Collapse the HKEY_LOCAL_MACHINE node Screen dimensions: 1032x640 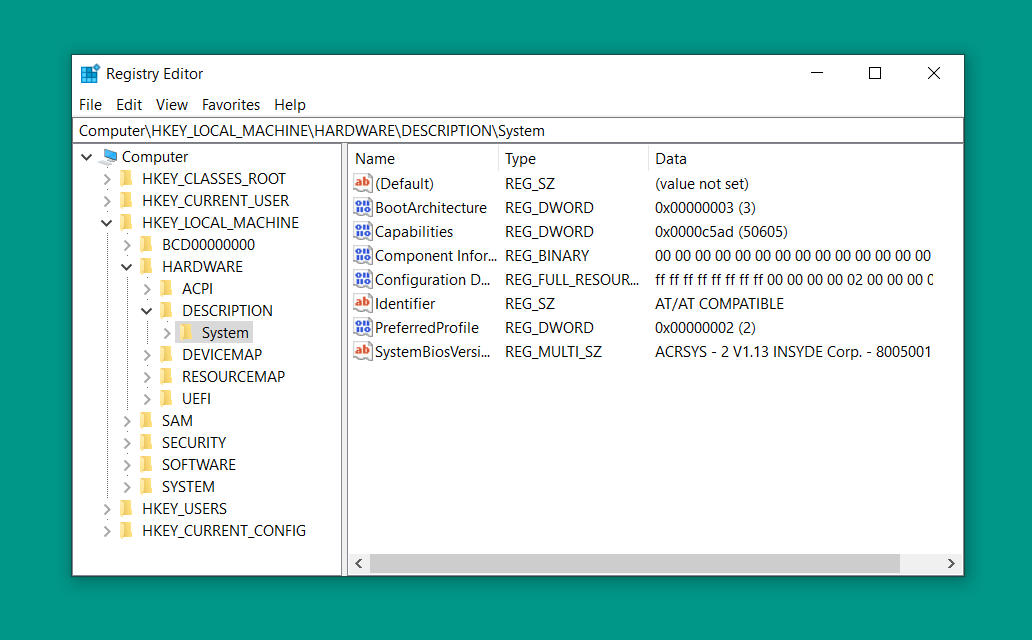[x=107, y=223]
